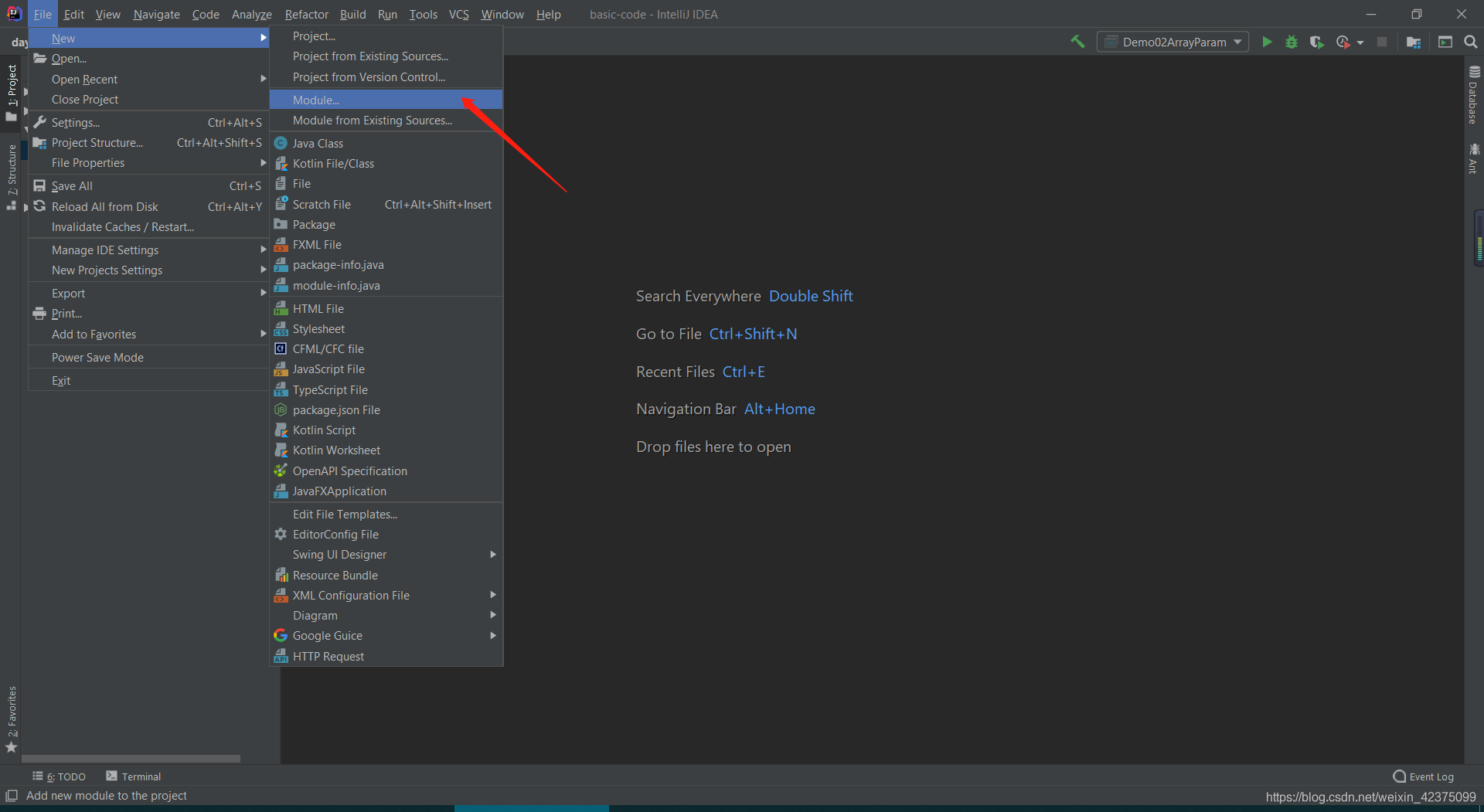
Task: Open Project Structure... menu entry
Action: (x=148, y=143)
